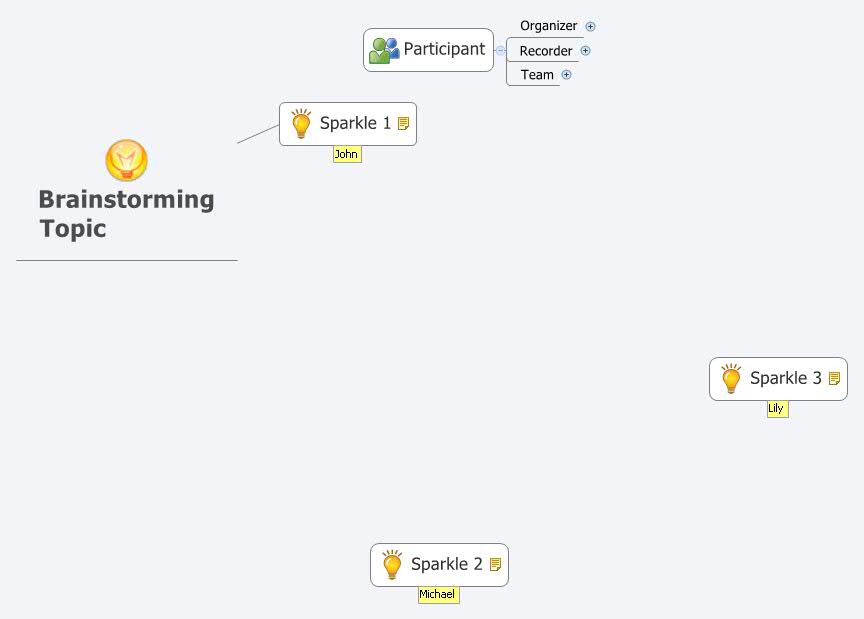Expand the Organizer subtopic with its plus button

click(590, 26)
